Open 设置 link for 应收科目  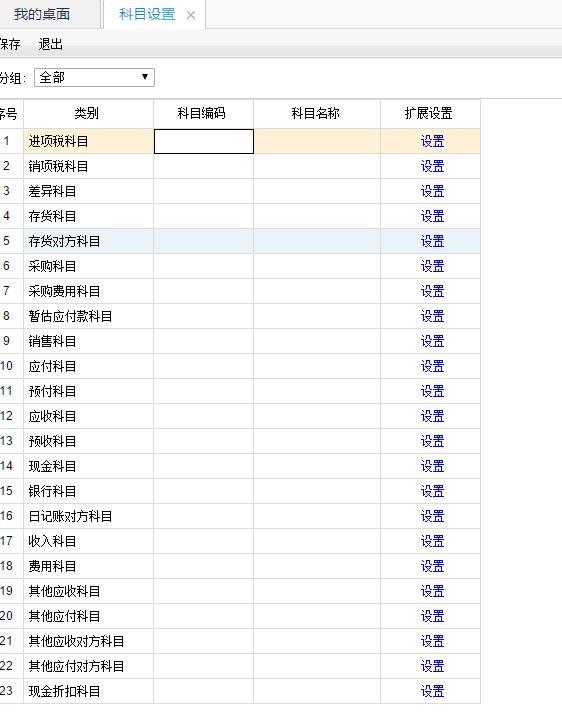pyautogui.click(x=432, y=416)
